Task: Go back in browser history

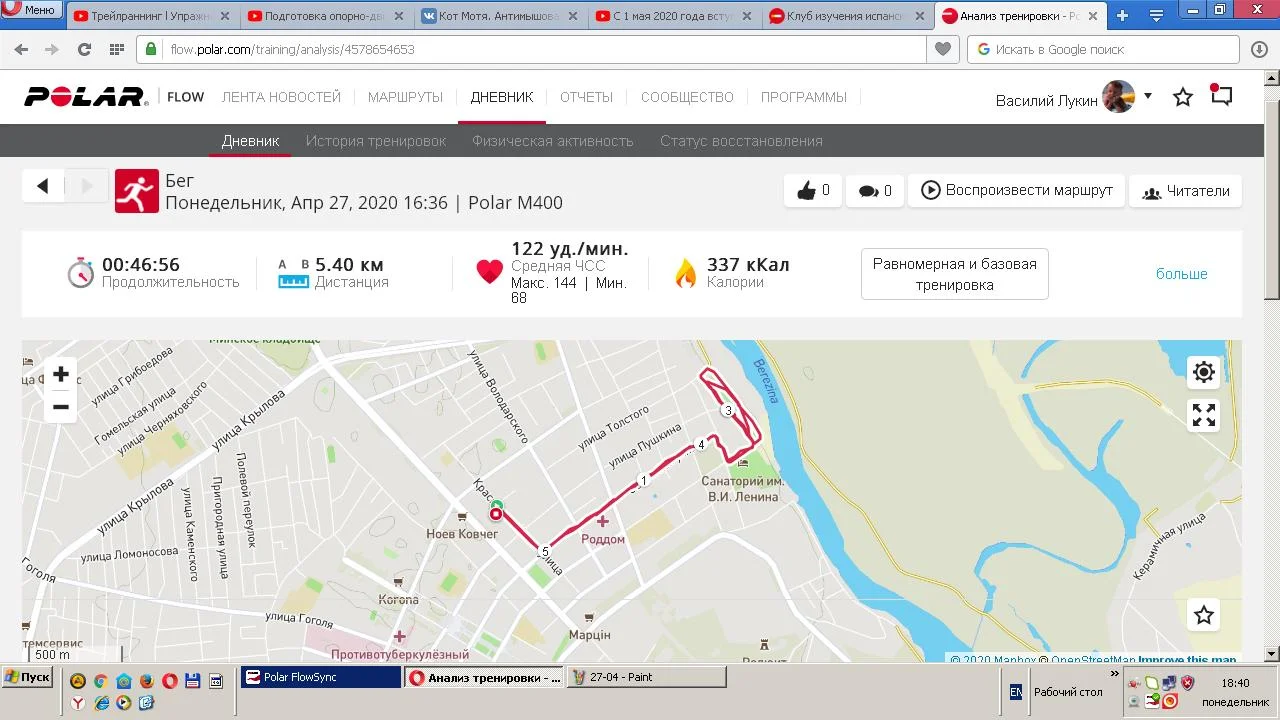Action: (21, 49)
